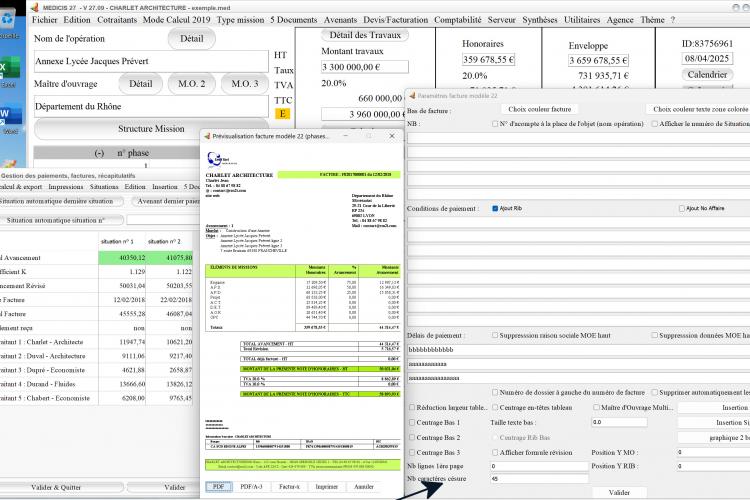Screen dimensions: 750x500
Task: Click the M.O. 2 button
Action: [191, 84]
